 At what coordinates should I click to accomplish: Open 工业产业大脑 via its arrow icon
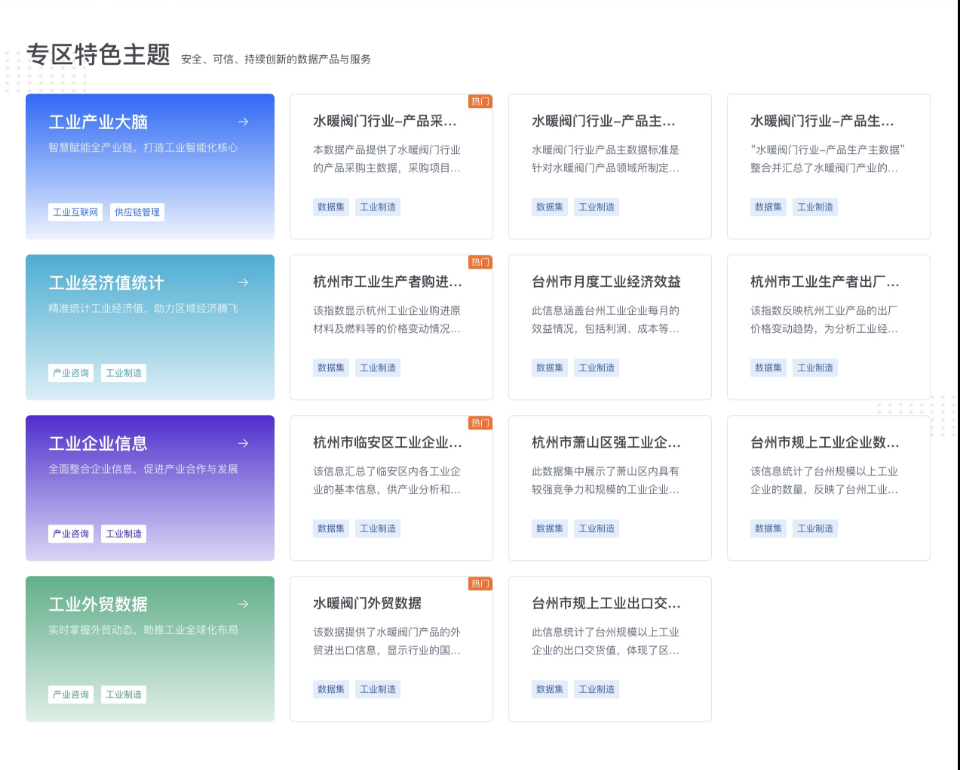click(x=243, y=121)
